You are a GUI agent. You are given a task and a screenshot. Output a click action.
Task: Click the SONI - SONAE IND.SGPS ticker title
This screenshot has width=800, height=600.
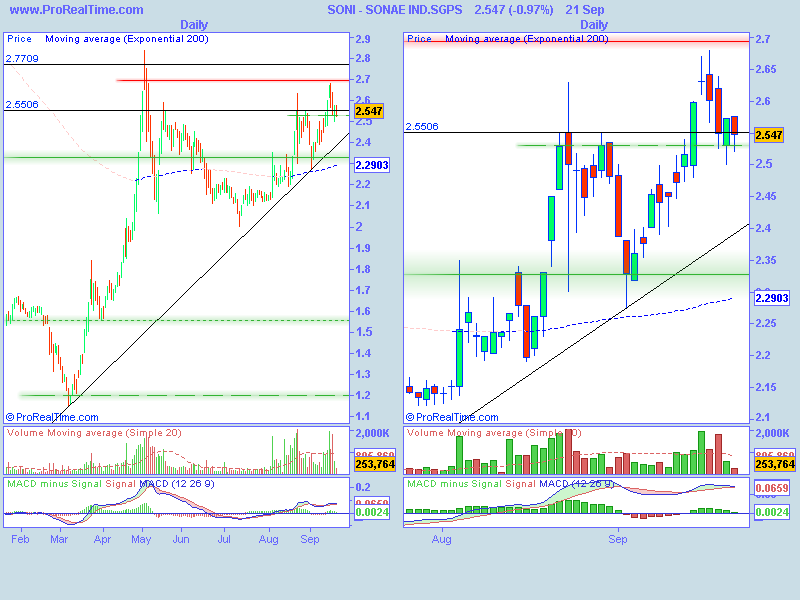[x=394, y=10]
